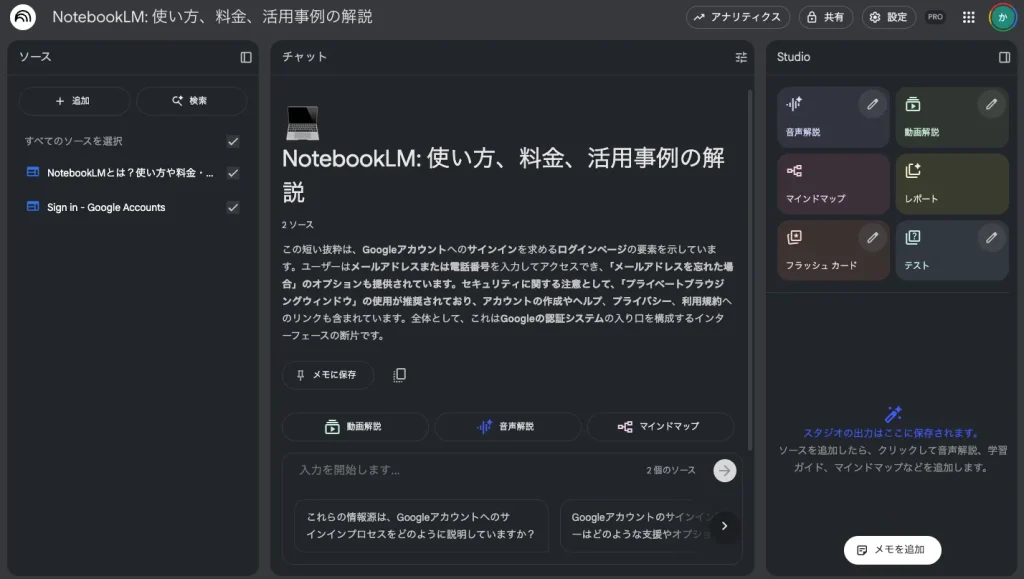1024x579 pixels.
Task: Click メモを追加 to create a note
Action: click(890, 550)
